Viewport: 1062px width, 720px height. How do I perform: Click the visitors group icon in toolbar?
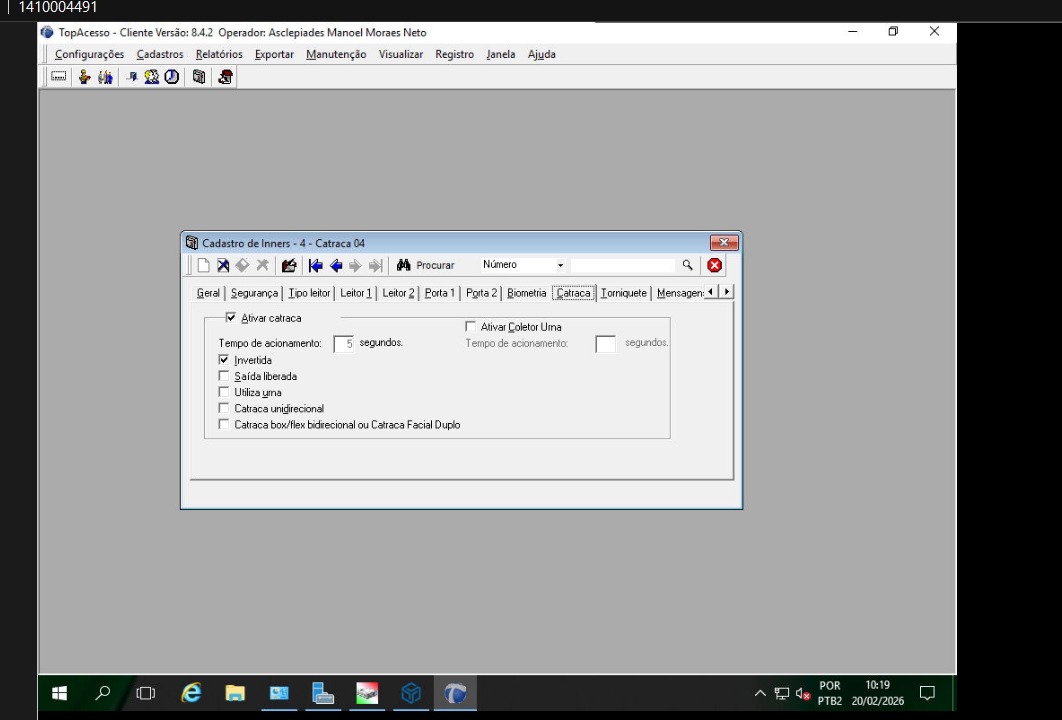pyautogui.click(x=105, y=77)
